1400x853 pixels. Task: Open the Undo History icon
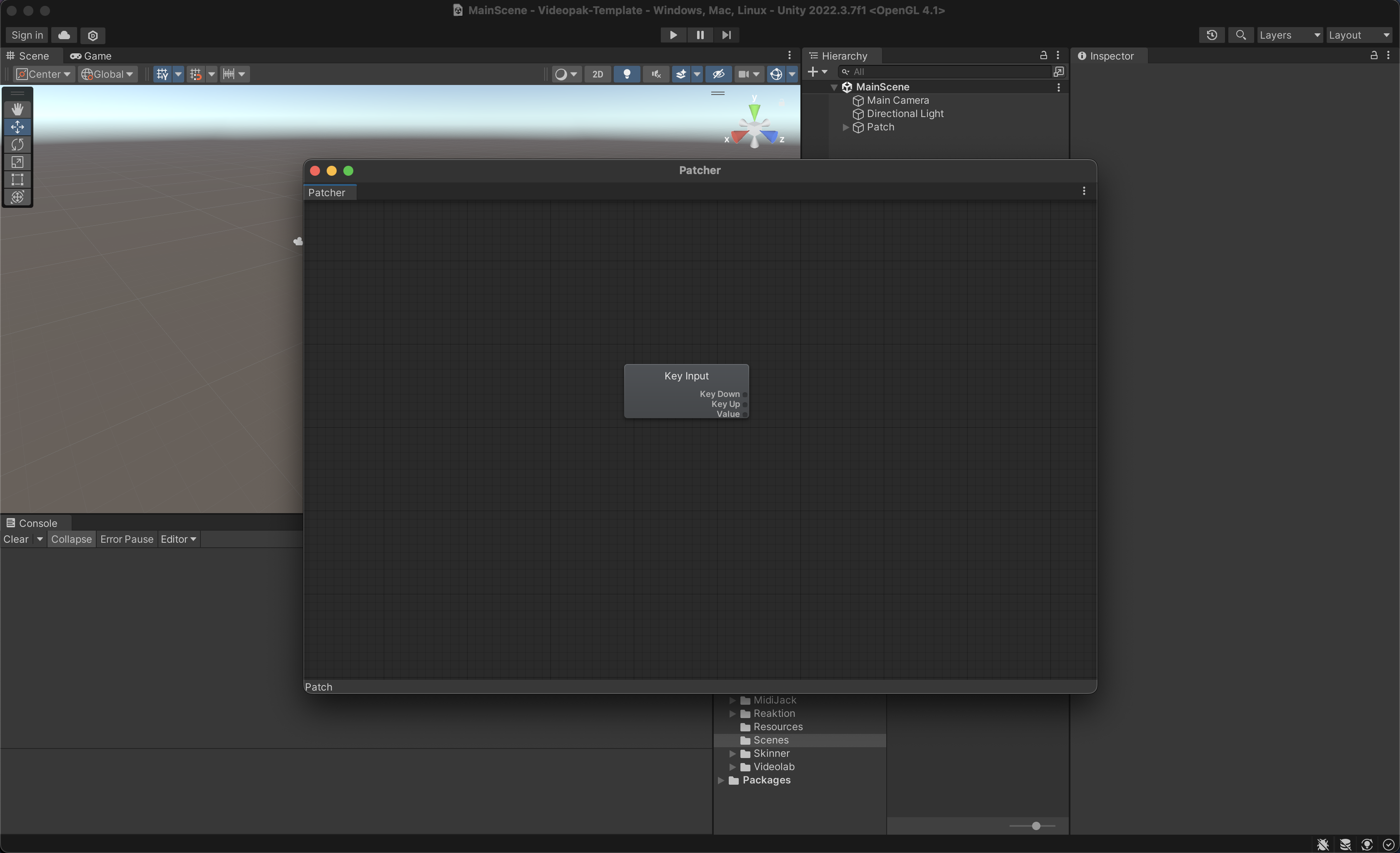pos(1211,35)
